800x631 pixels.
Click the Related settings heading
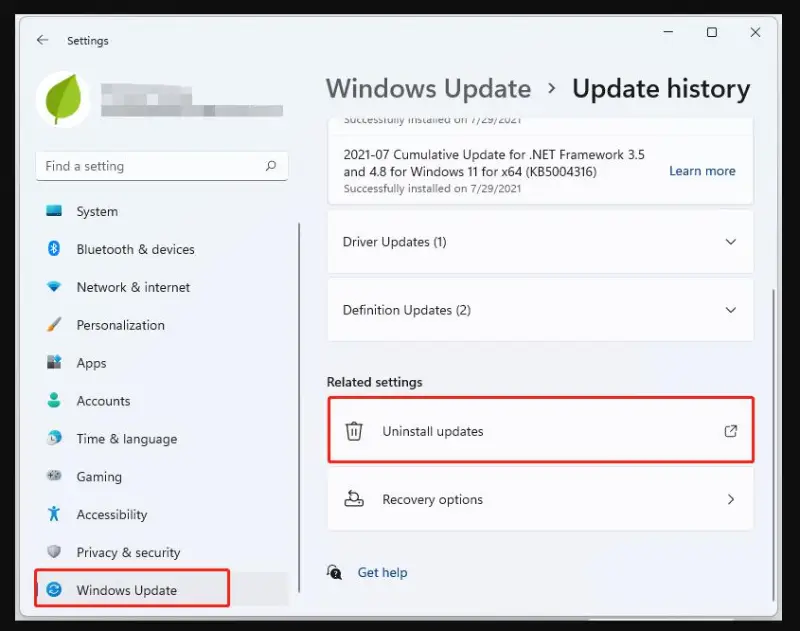pyautogui.click(x=374, y=382)
